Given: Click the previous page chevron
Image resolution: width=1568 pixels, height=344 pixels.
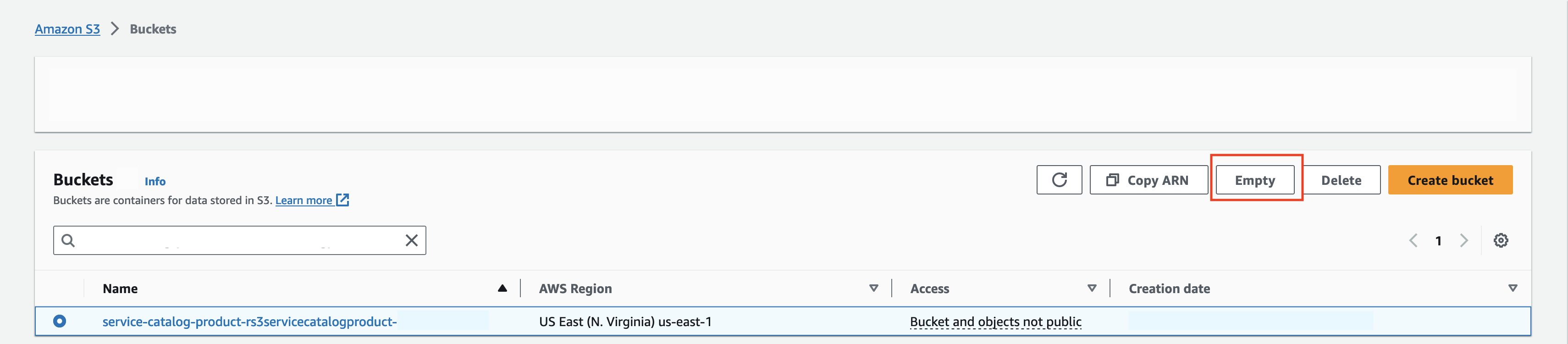Looking at the screenshot, I should tap(1413, 240).
